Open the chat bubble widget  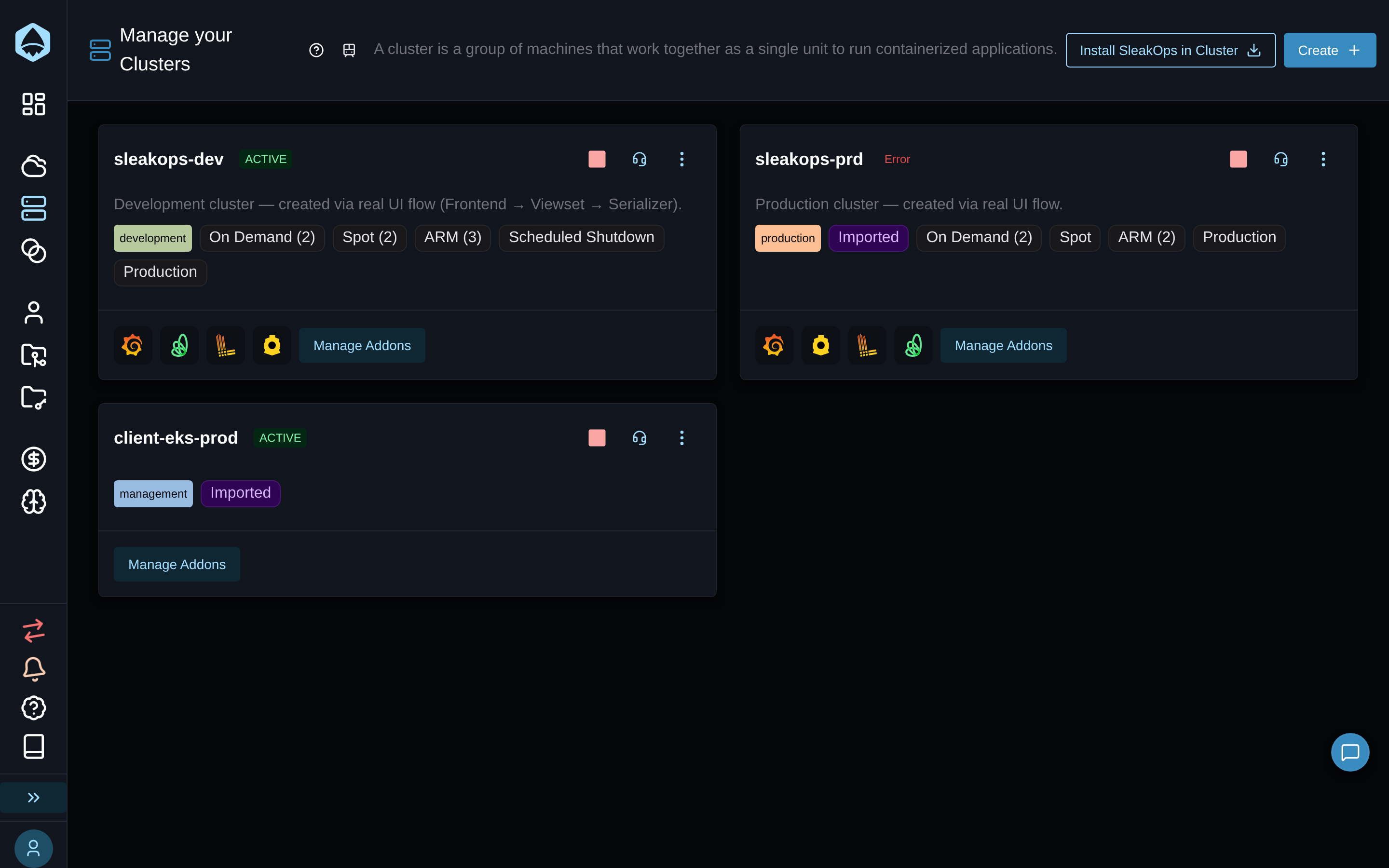point(1350,752)
